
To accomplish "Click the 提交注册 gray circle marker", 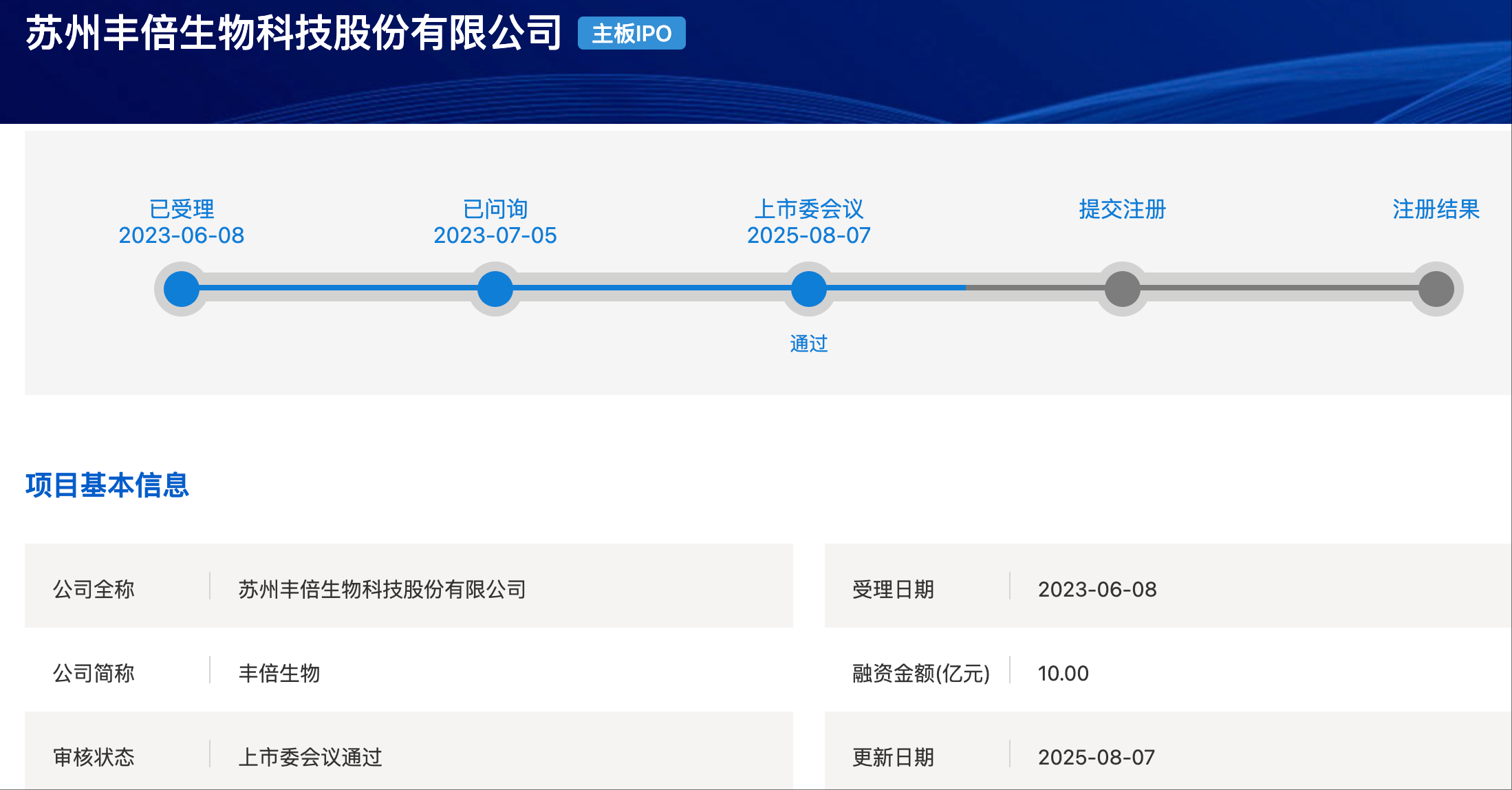I will pos(1123,289).
